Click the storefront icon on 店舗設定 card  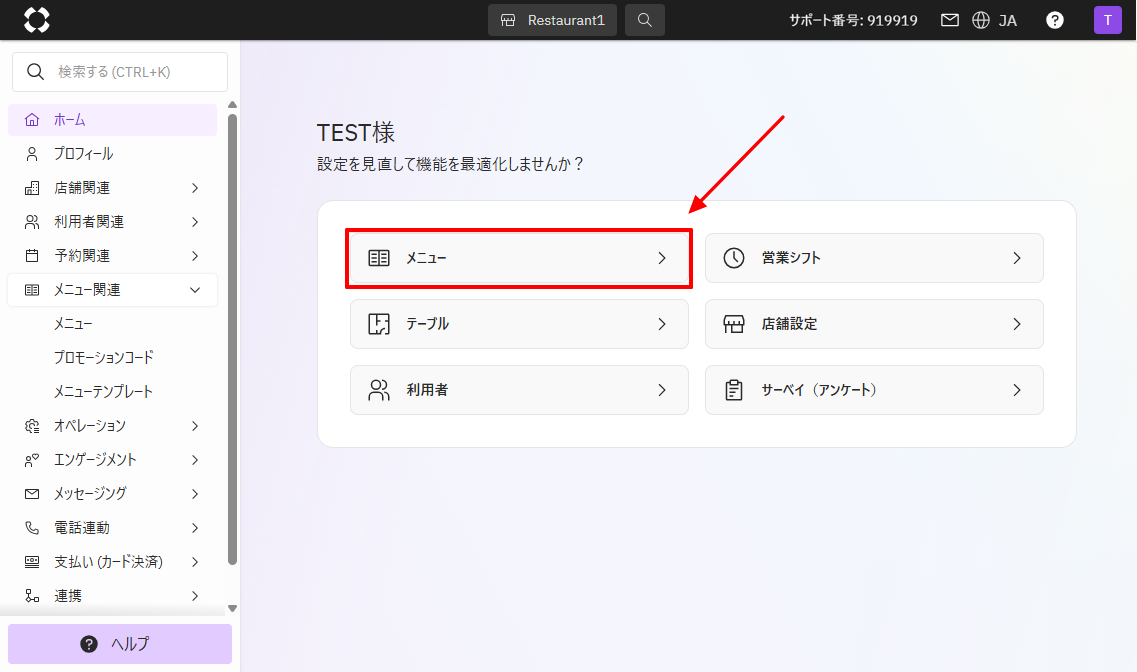click(734, 324)
